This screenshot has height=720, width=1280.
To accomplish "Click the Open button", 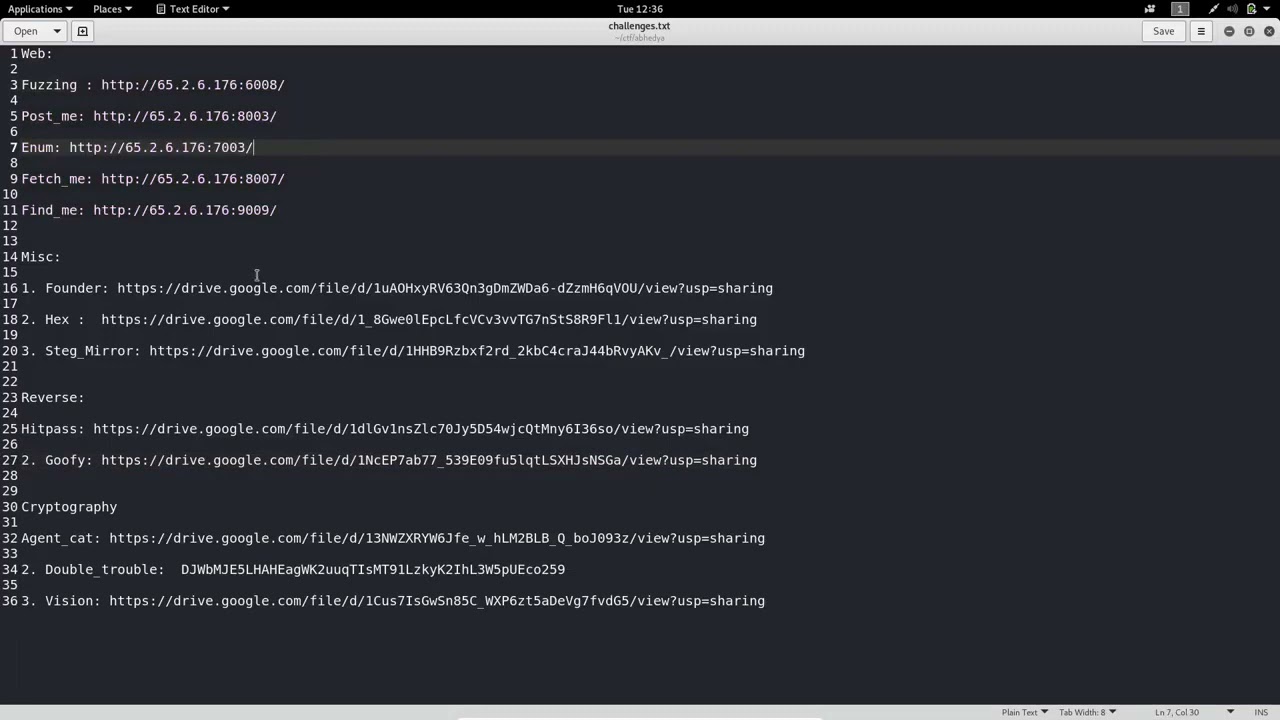I will 26,31.
